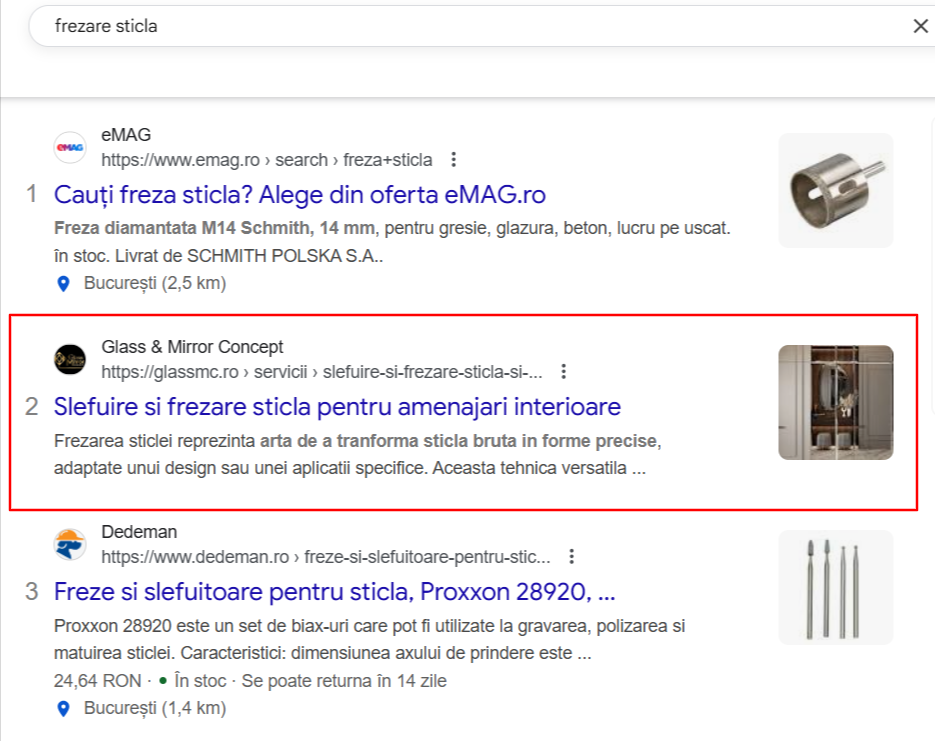Click the location pin next to București (2,5 km)
The height and width of the screenshot is (741, 935).
63,284
